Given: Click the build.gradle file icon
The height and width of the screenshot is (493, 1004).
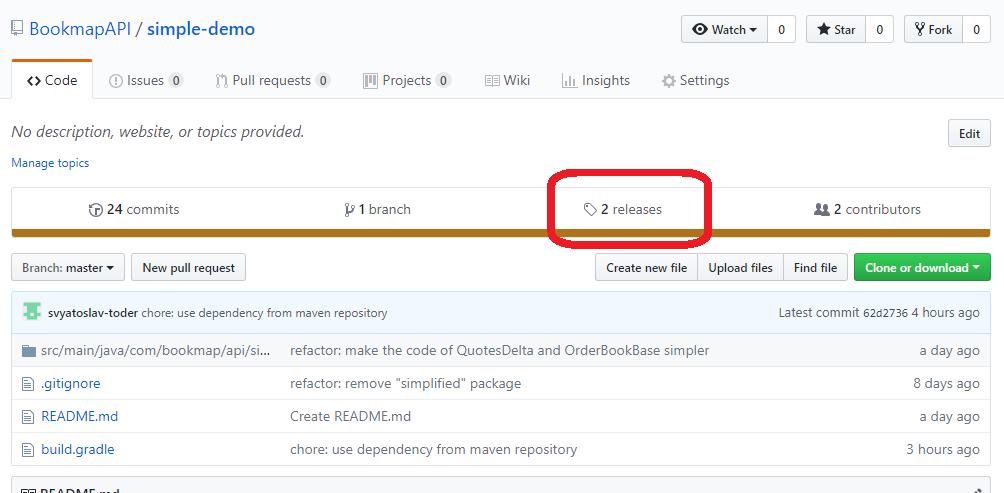Looking at the screenshot, I should pyautogui.click(x=28, y=449).
